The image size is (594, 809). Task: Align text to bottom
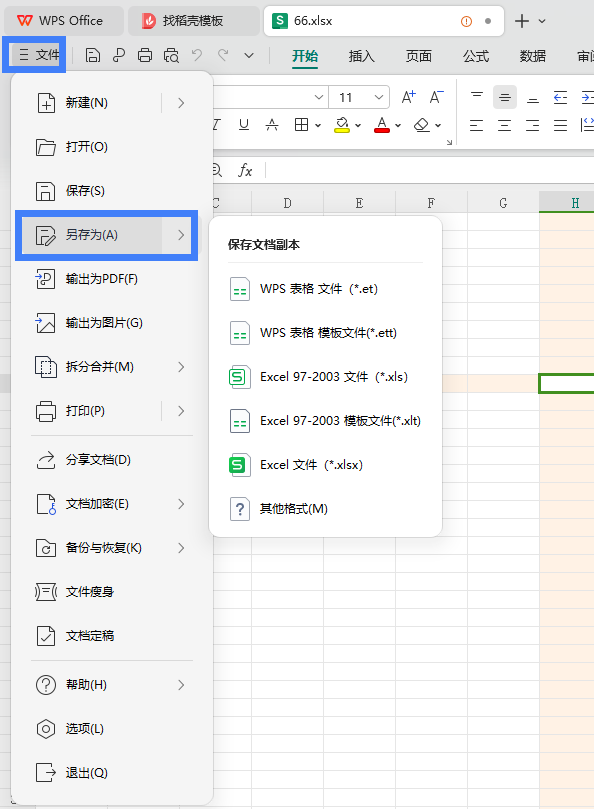(533, 98)
